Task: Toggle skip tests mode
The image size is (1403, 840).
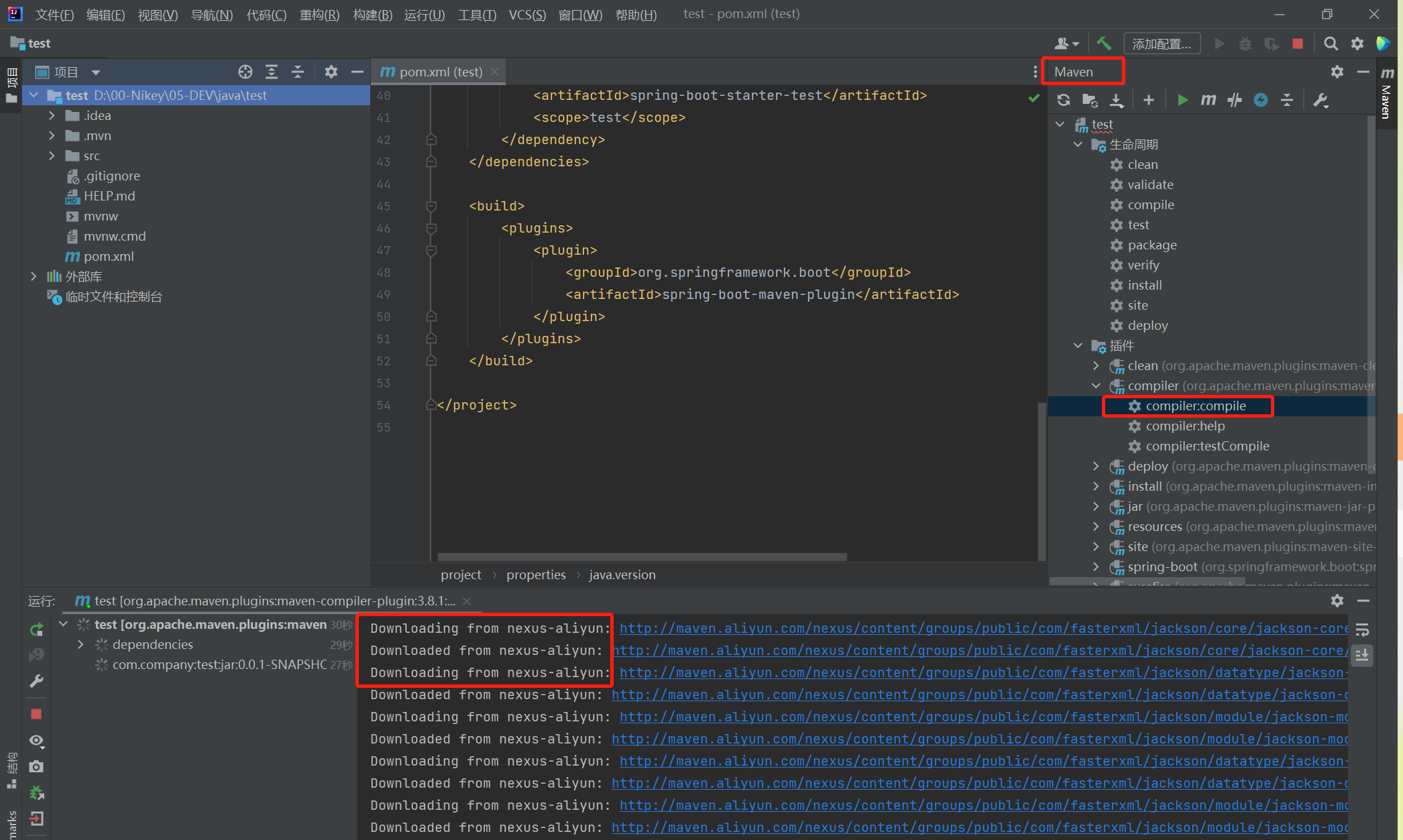Action: click(1261, 100)
